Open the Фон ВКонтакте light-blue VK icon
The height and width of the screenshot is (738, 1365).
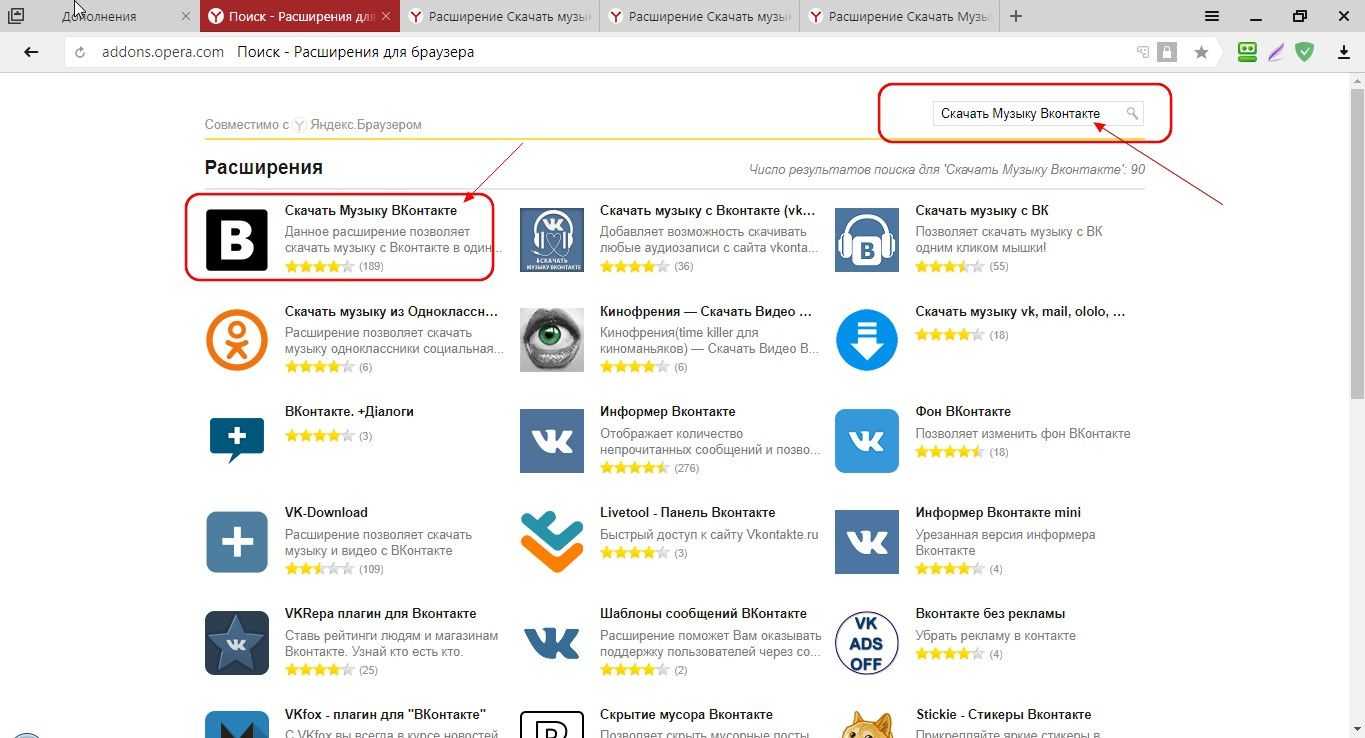pos(867,441)
